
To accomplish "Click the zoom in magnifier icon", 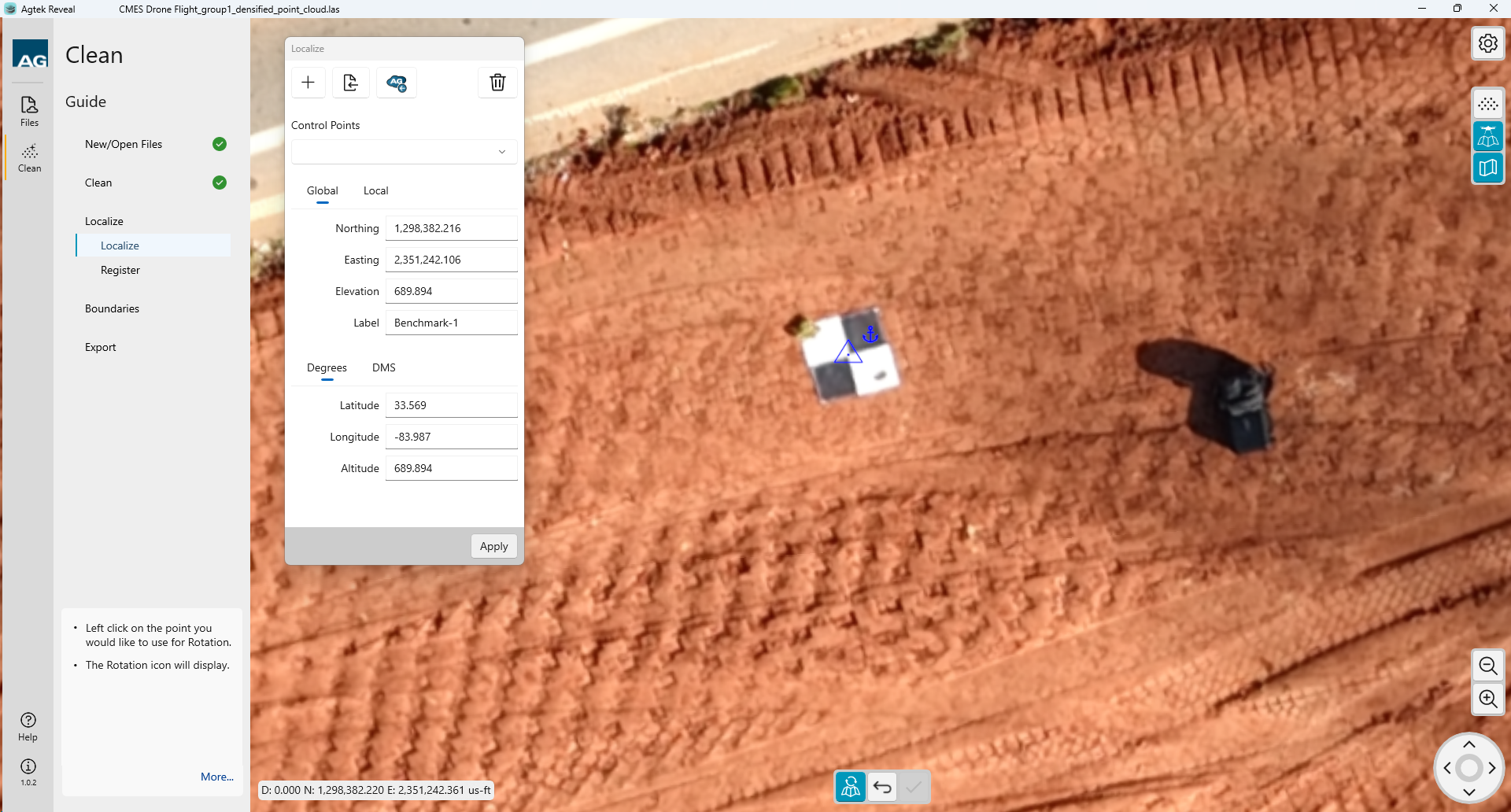I will point(1487,699).
